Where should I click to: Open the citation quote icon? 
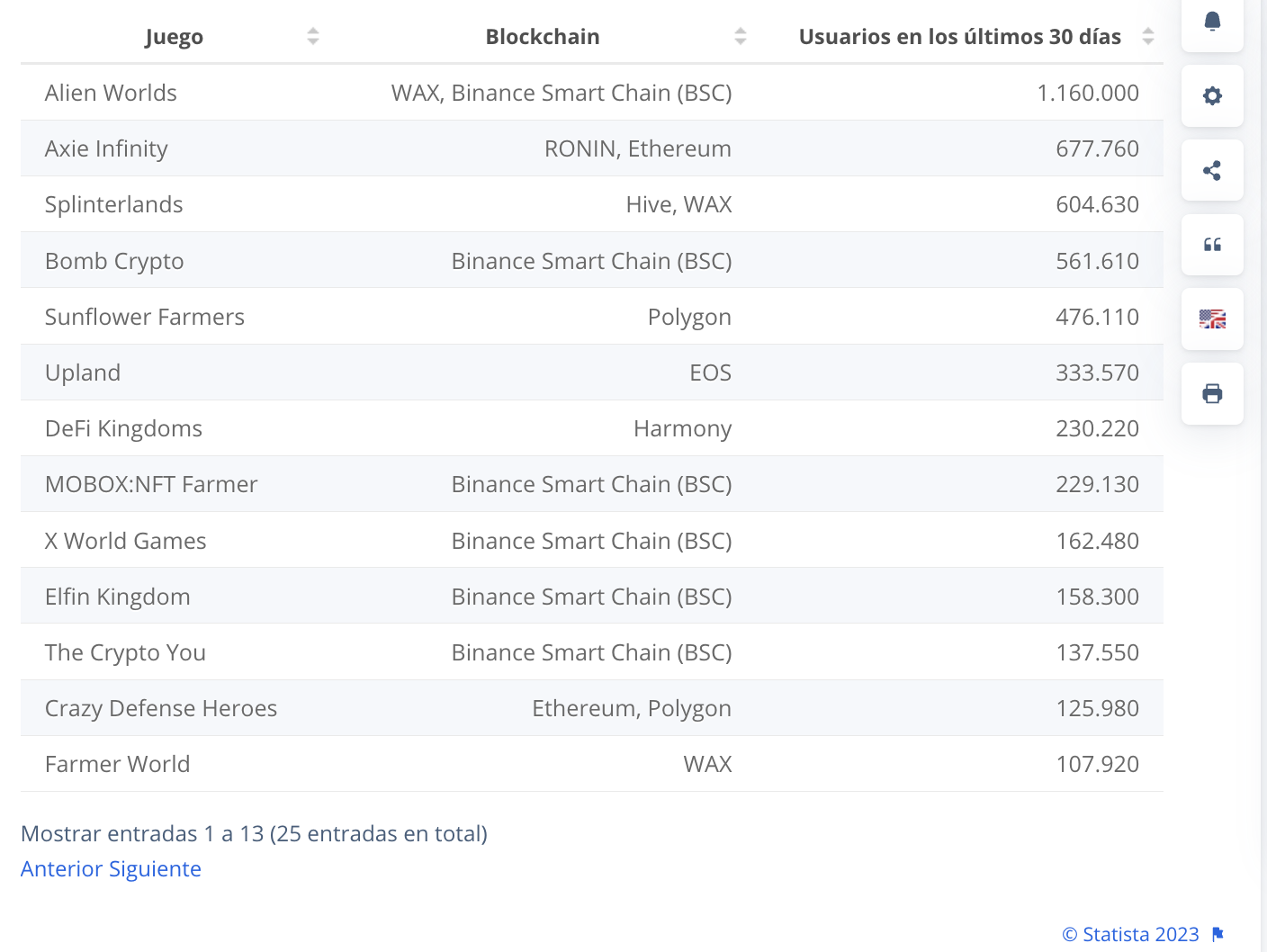(1212, 245)
